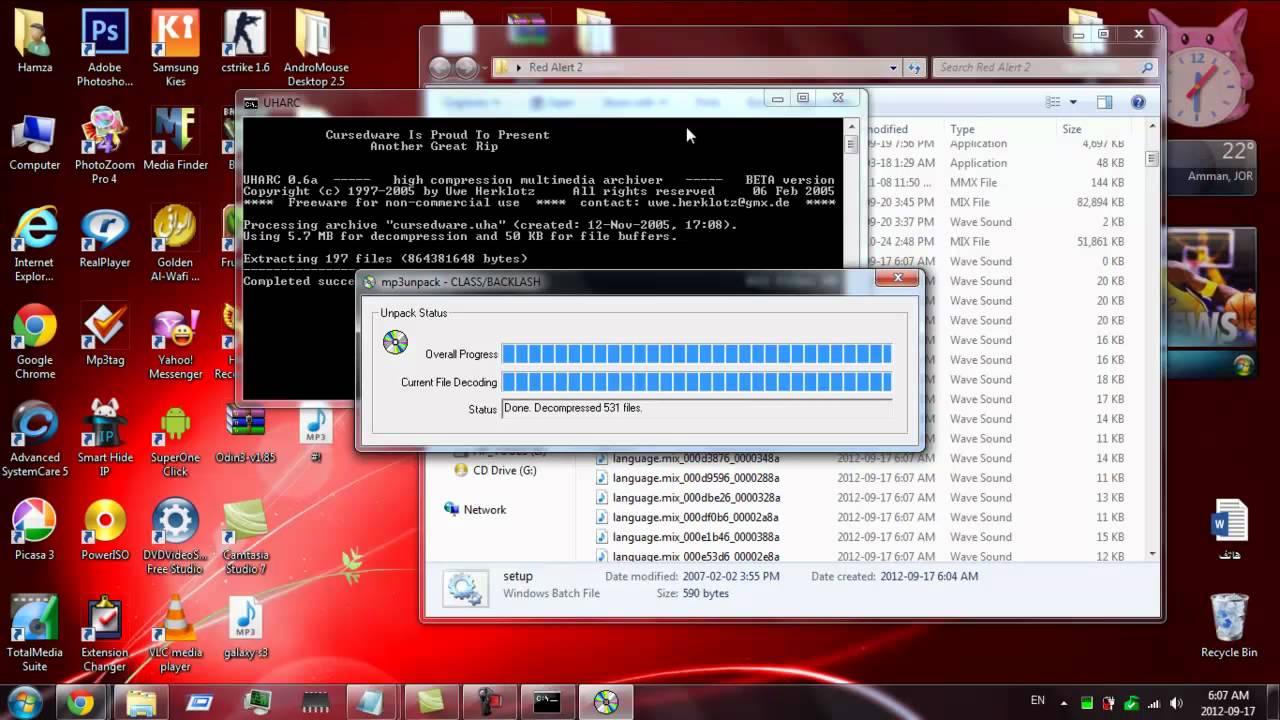Launch the Samsung Kies desktop icon
The width and height of the screenshot is (1280, 720).
tap(175, 47)
